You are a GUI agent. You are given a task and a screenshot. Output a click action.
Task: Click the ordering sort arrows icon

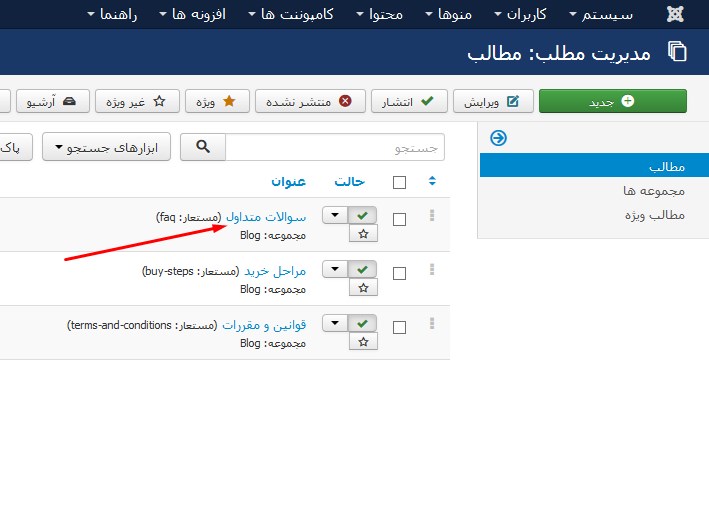pos(432,181)
